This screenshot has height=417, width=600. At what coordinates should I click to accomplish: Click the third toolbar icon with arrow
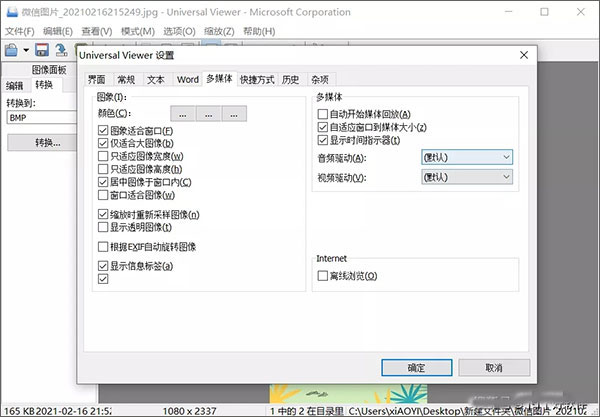(x=60, y=50)
